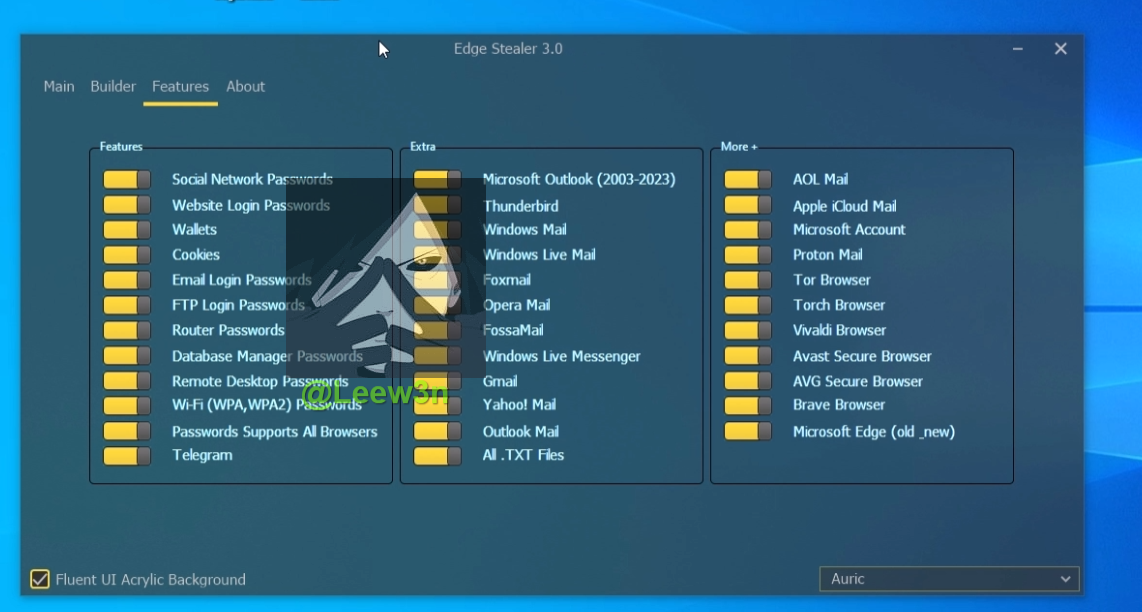Toggle the Cookies switch
Screen dimensions: 1142x612
click(x=127, y=255)
